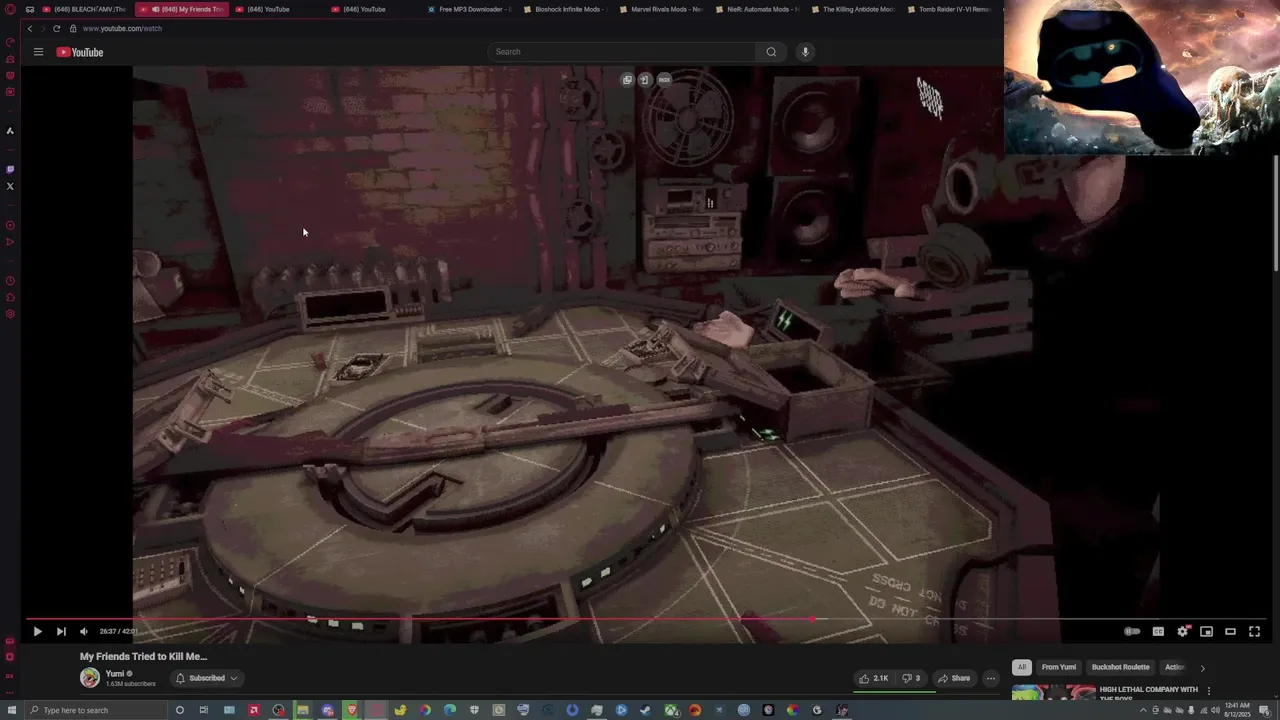Switch to Free MP3 Downloader tab
Viewport: 1280px width, 720px height.
[469, 9]
